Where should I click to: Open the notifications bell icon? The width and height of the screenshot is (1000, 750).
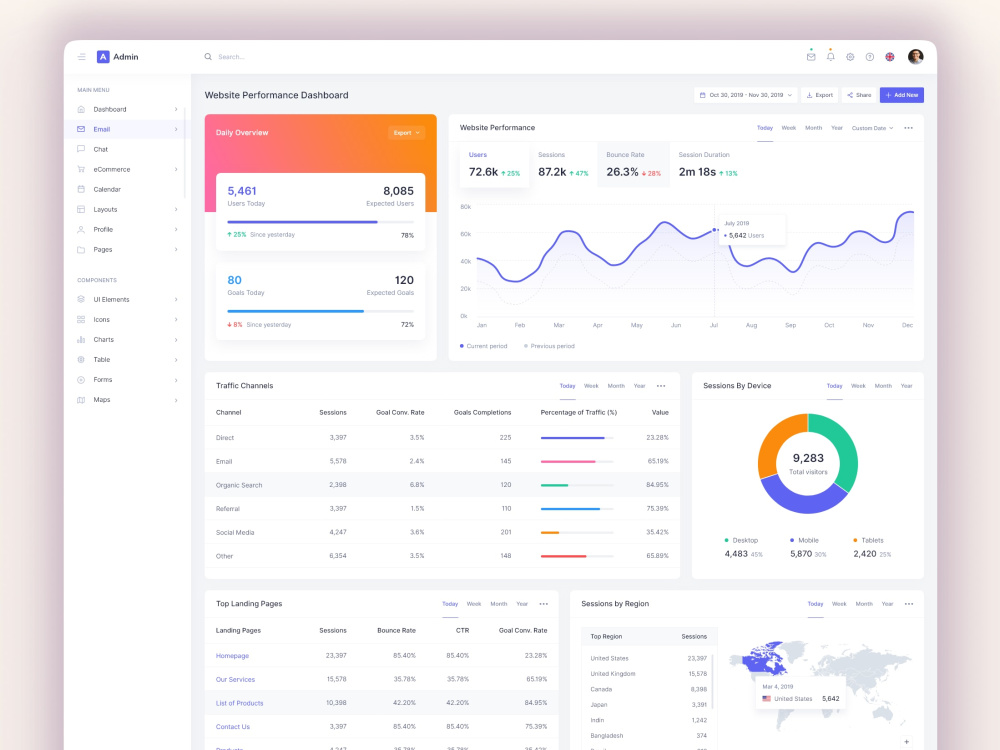pos(830,57)
